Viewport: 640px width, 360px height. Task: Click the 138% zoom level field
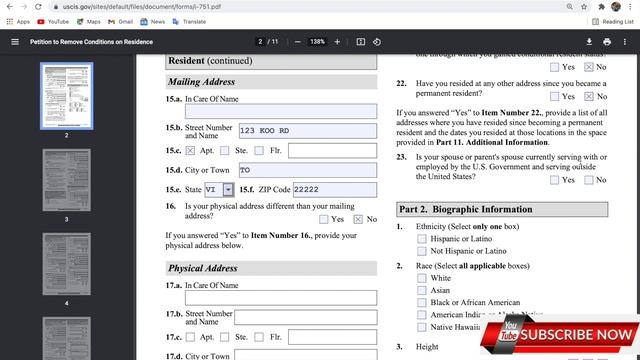pos(317,42)
